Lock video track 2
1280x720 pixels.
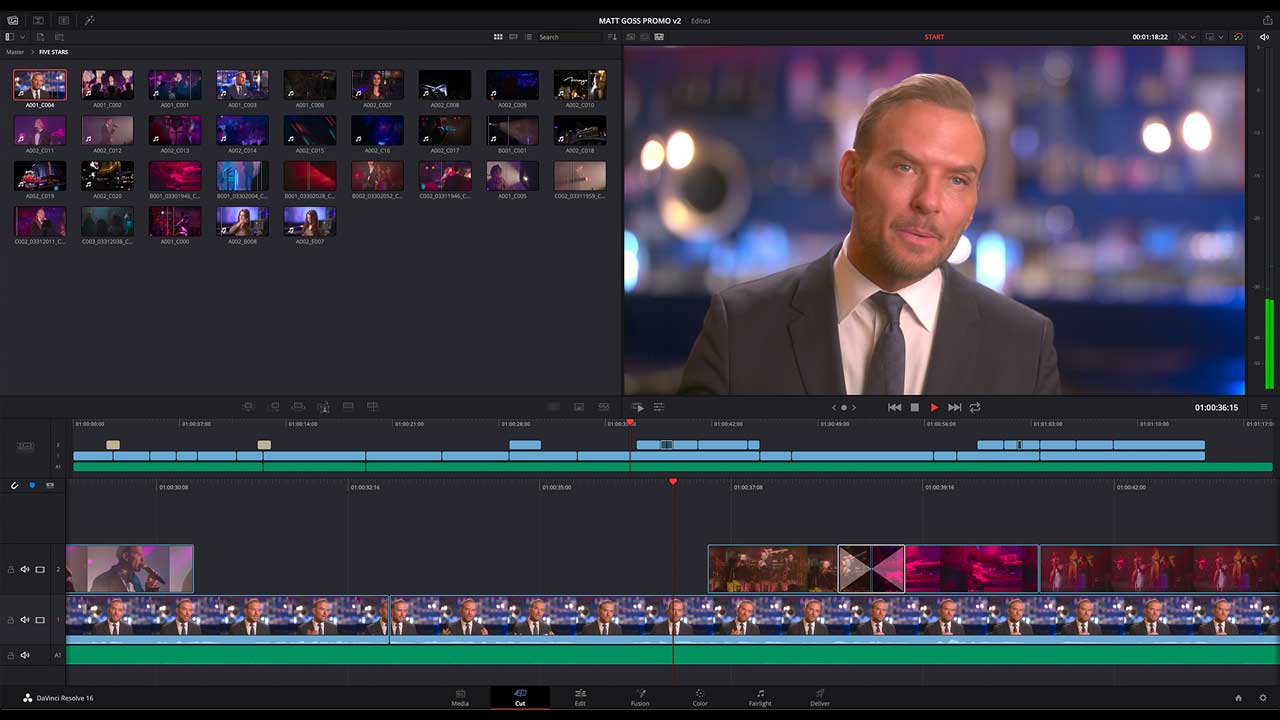11,569
